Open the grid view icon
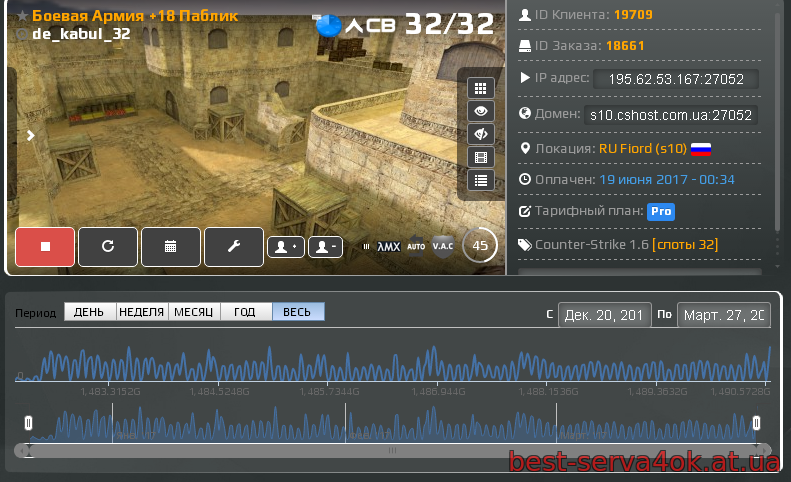The image size is (791, 482). [x=481, y=88]
